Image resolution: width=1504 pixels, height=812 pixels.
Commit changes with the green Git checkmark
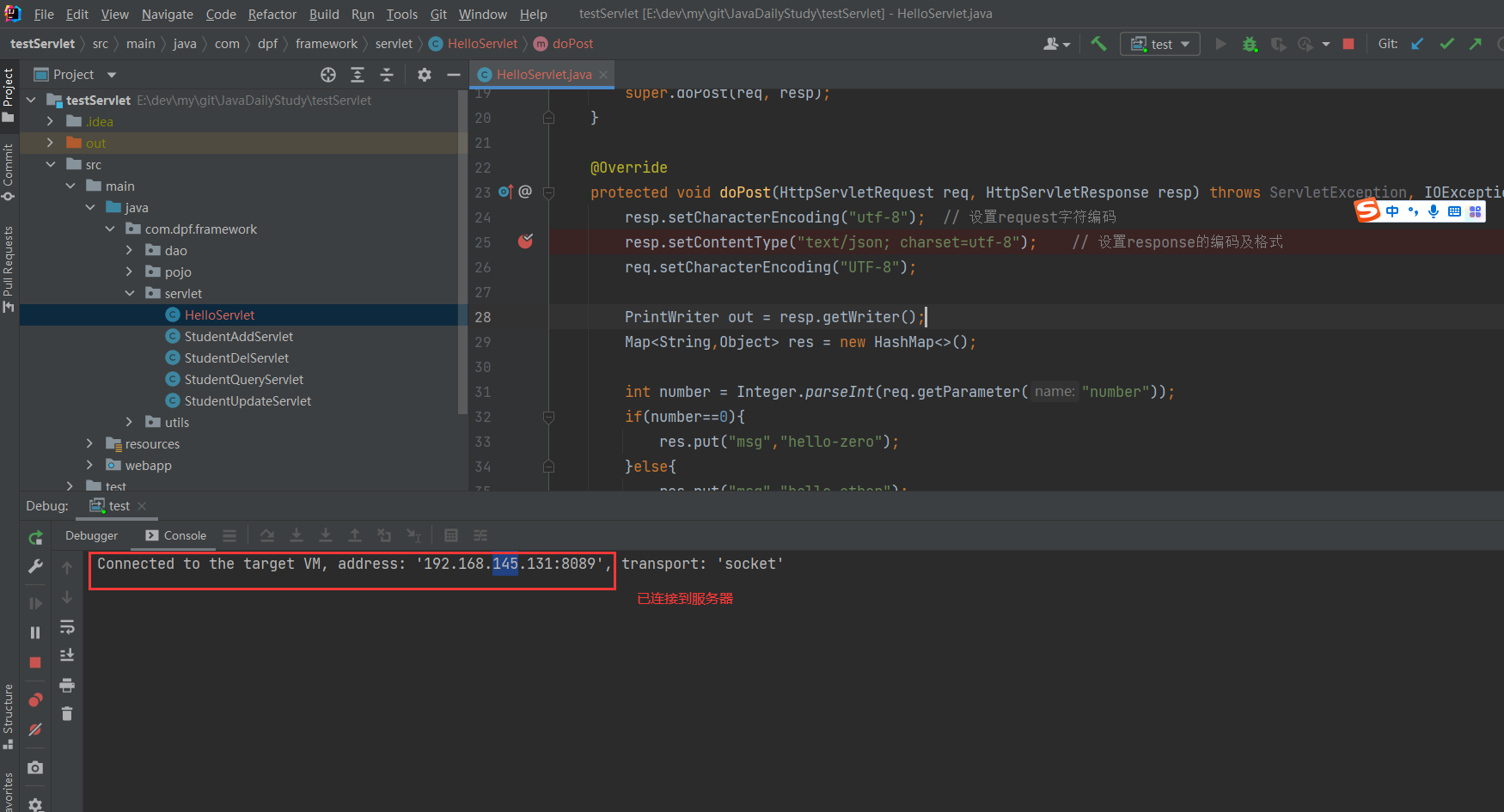[1446, 43]
